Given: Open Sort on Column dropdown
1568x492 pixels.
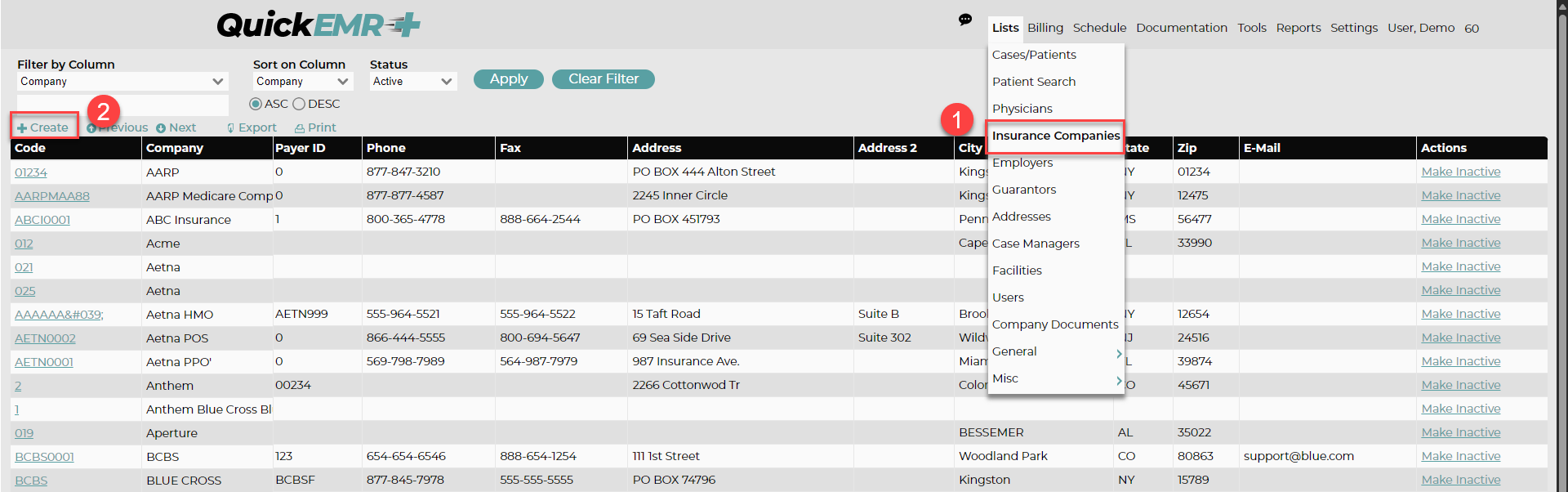Looking at the screenshot, I should pos(302,82).
